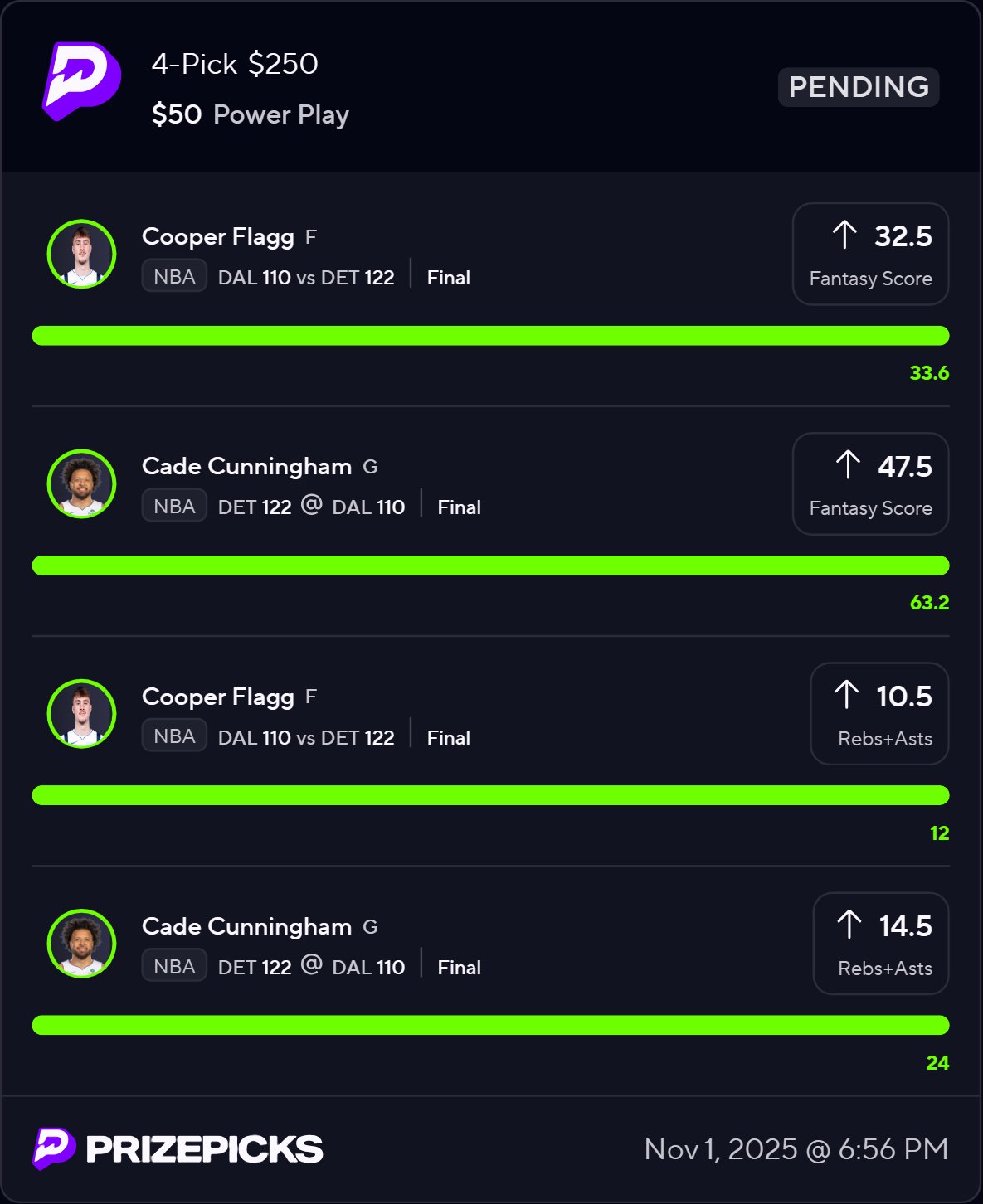Click the PRIZEPICKS footer logo
983x1204 pixels.
point(178,1149)
